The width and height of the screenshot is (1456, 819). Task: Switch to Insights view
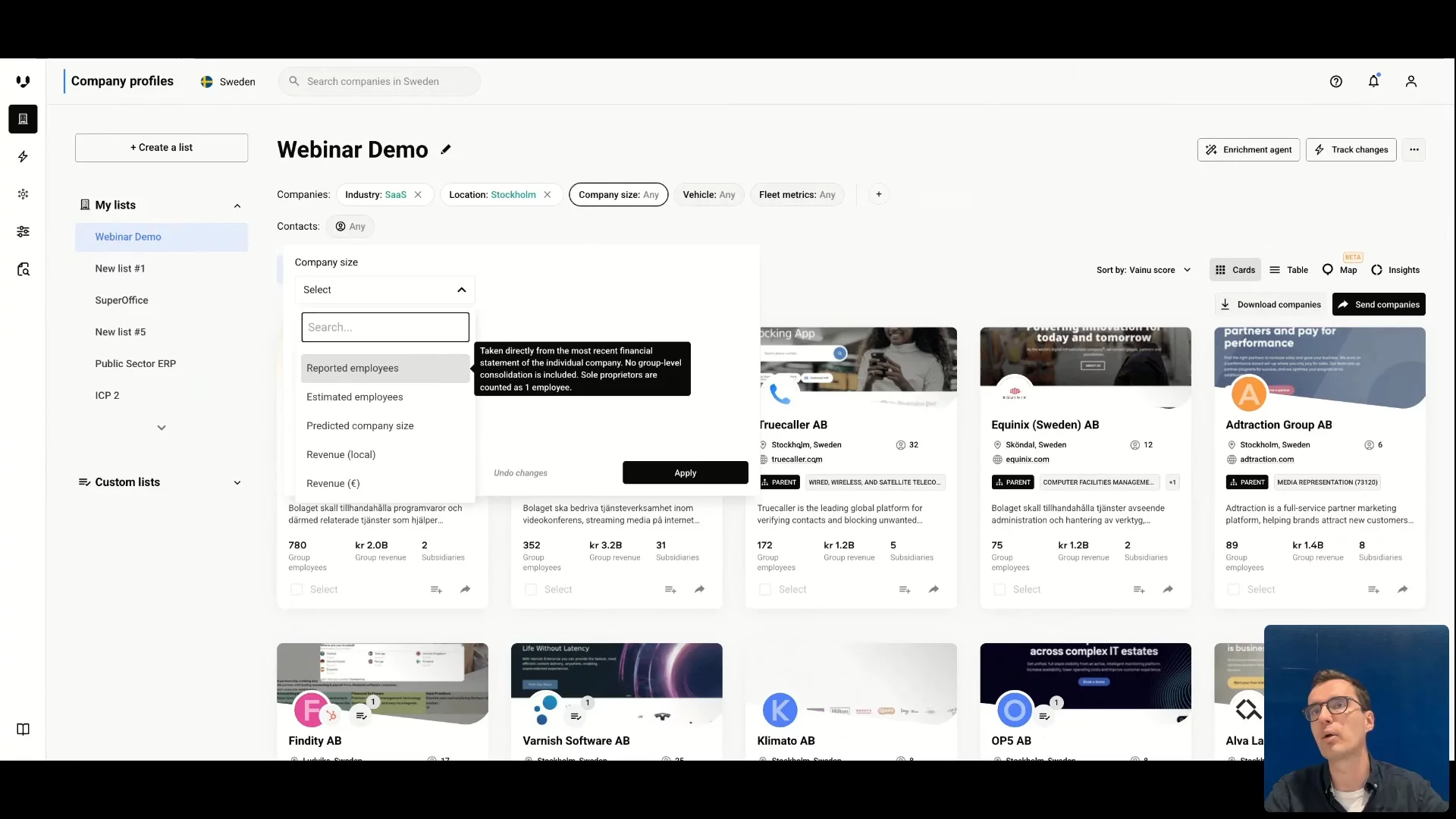pyautogui.click(x=1395, y=270)
